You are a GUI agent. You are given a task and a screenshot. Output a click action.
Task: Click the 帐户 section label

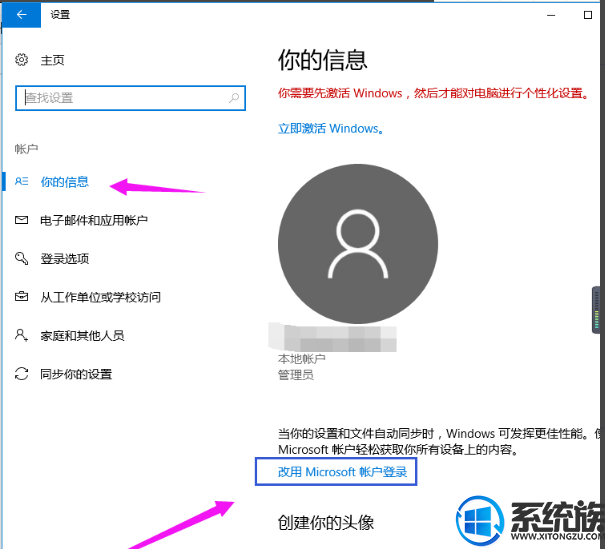pos(26,149)
